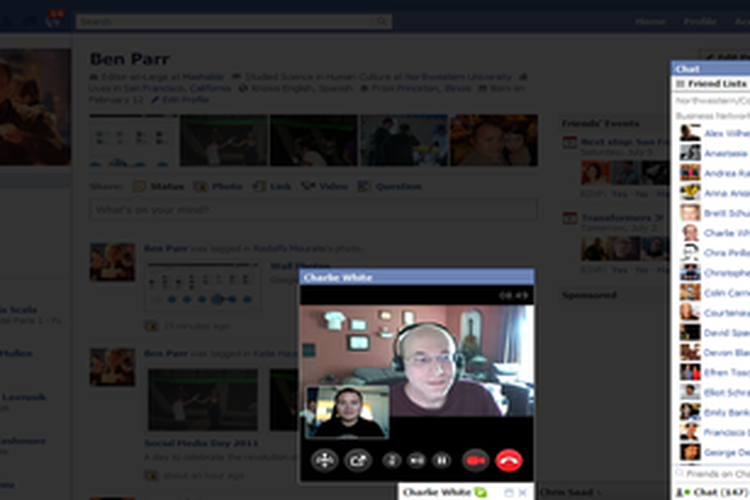Screen dimensions: 750x500
Task: Click the Chat panel header
Action: (711, 68)
